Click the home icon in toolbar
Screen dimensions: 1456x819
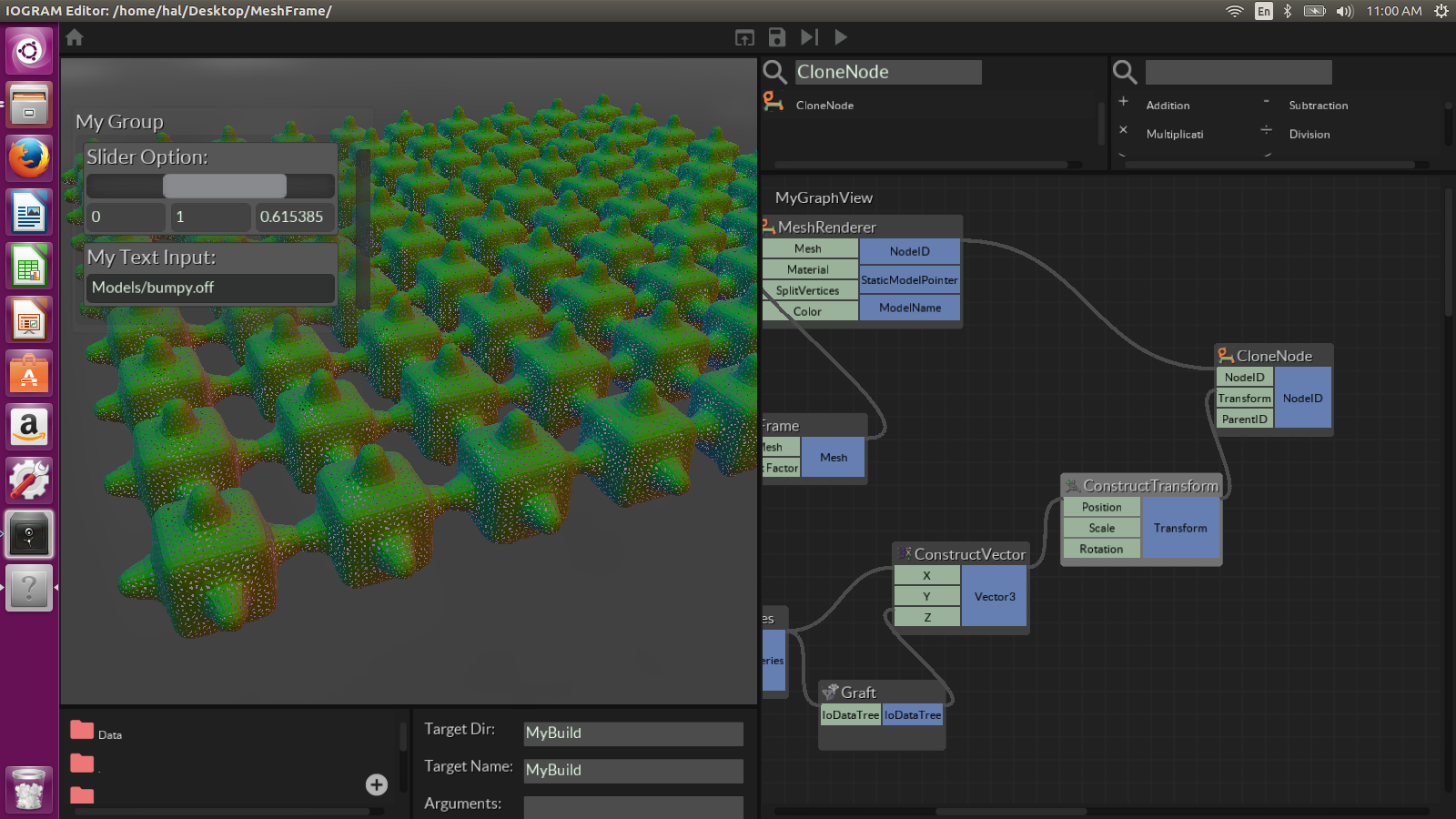(75, 37)
